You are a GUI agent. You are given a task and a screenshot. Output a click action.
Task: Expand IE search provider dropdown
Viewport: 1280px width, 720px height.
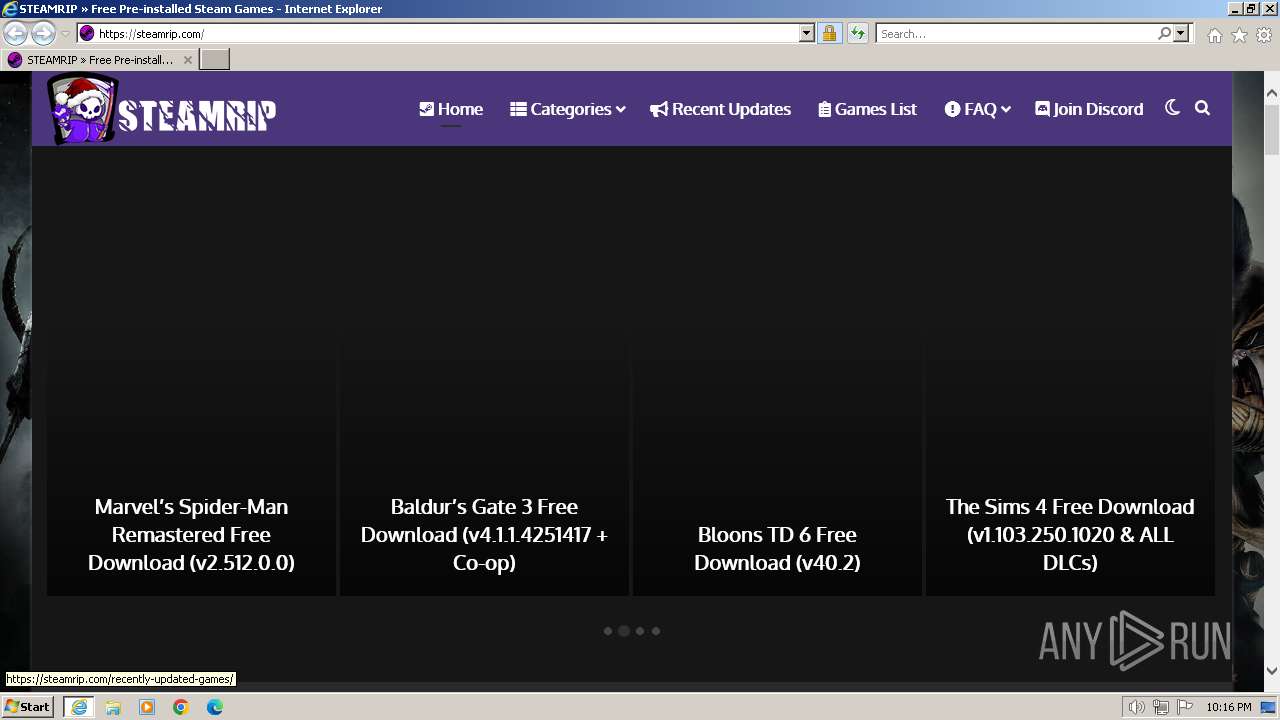tap(1181, 33)
